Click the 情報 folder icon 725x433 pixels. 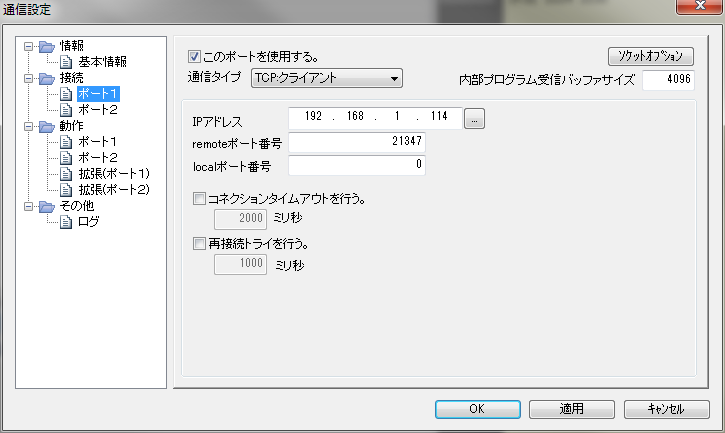pyautogui.click(x=47, y=46)
